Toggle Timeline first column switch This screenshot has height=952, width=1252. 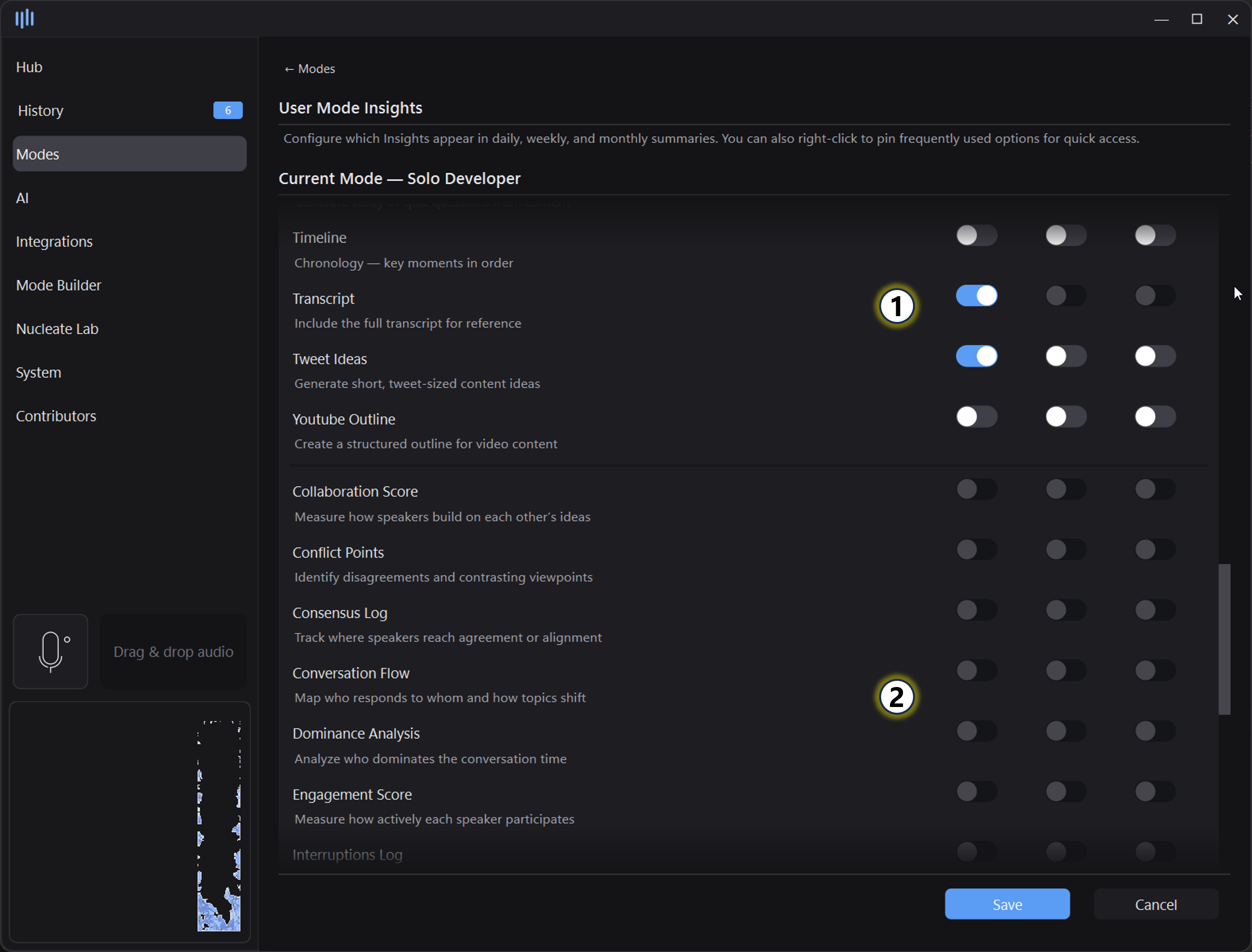(977, 235)
